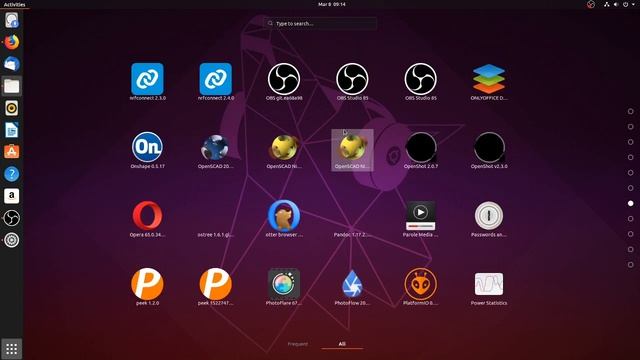640x360 pixels.
Task: Open Thunderbird mail from the dock
Action: coord(11,64)
